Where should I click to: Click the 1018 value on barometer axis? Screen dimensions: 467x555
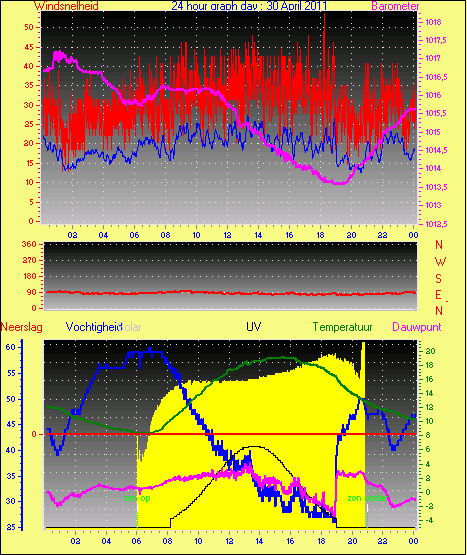pyautogui.click(x=433, y=22)
